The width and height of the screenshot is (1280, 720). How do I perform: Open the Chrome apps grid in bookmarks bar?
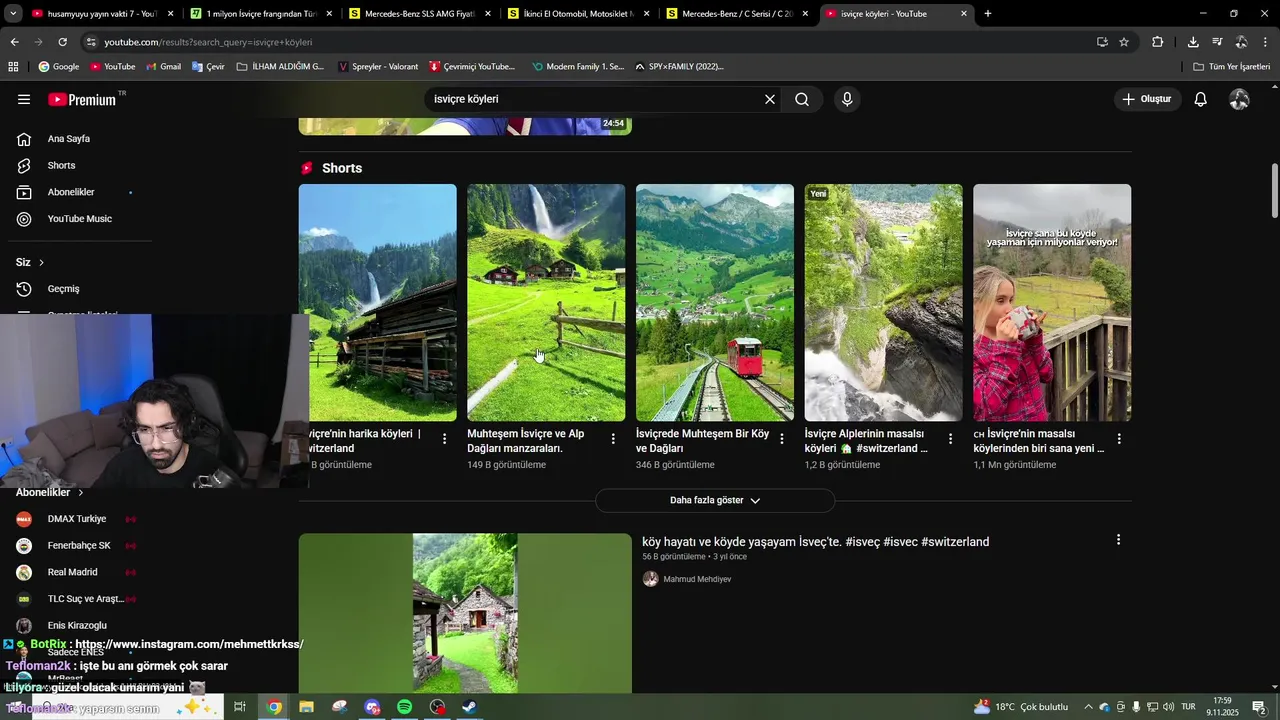pos(13,66)
